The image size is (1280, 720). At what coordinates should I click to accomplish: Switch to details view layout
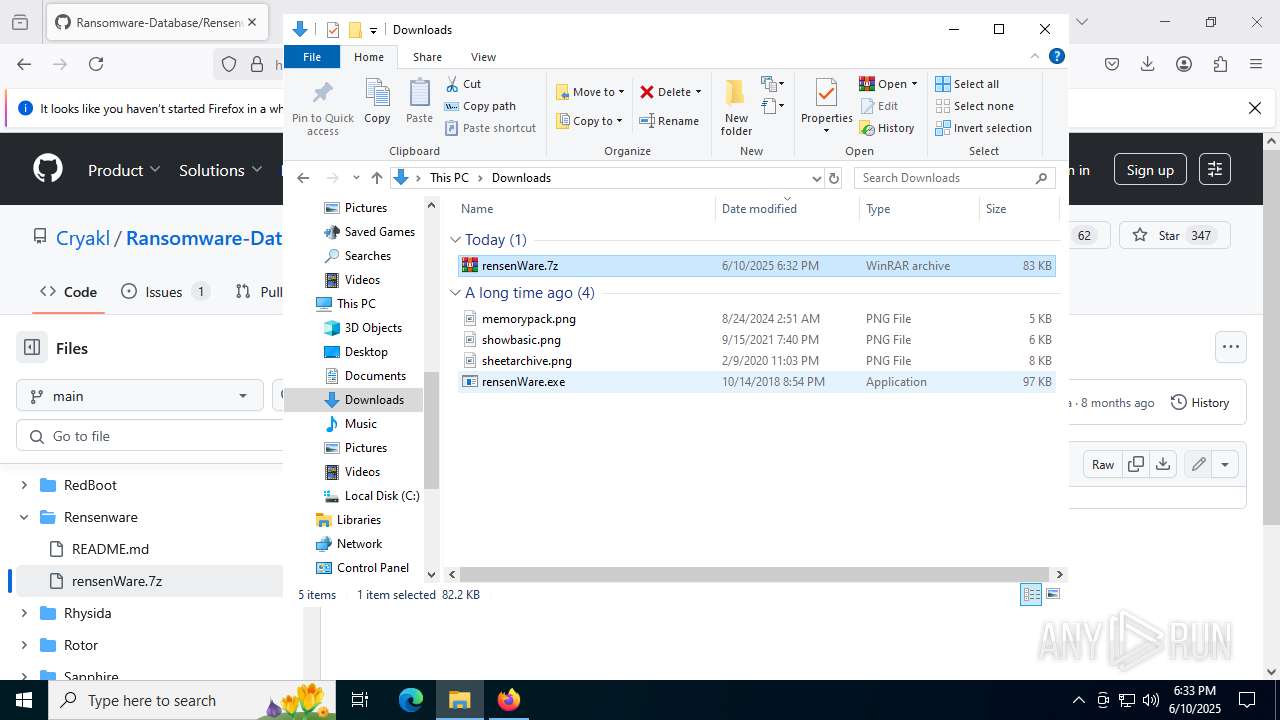(1031, 594)
